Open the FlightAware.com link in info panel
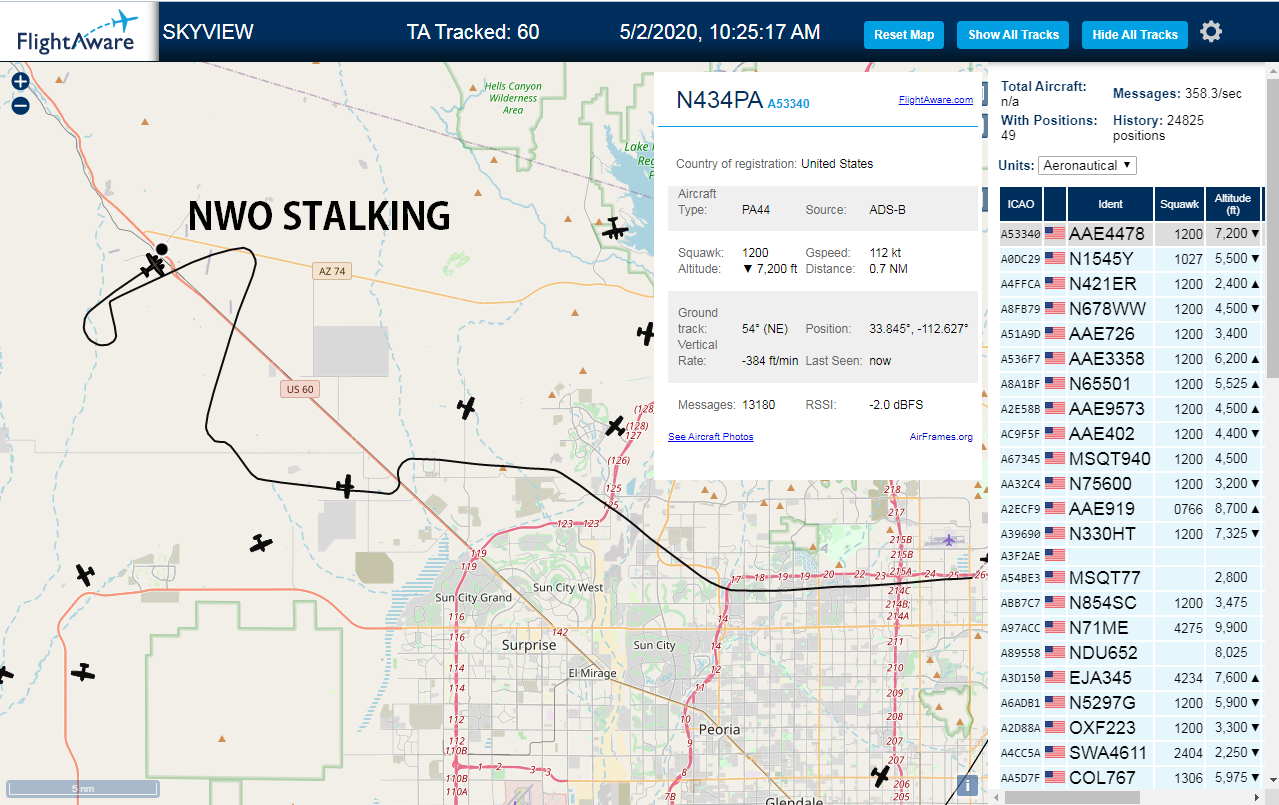Image resolution: width=1279 pixels, height=805 pixels. pyautogui.click(x=935, y=100)
